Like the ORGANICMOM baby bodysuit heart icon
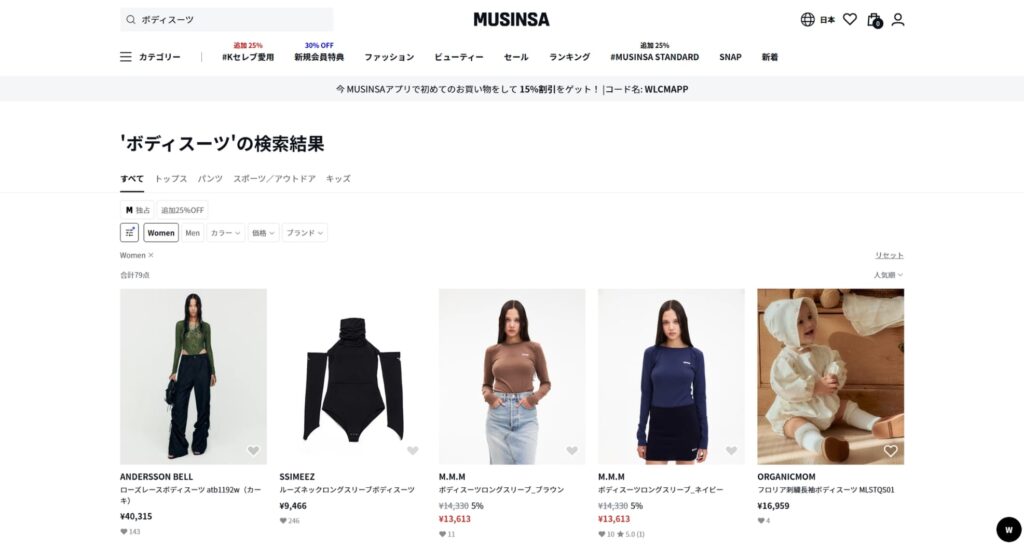The height and width of the screenshot is (546, 1024). coord(891,451)
